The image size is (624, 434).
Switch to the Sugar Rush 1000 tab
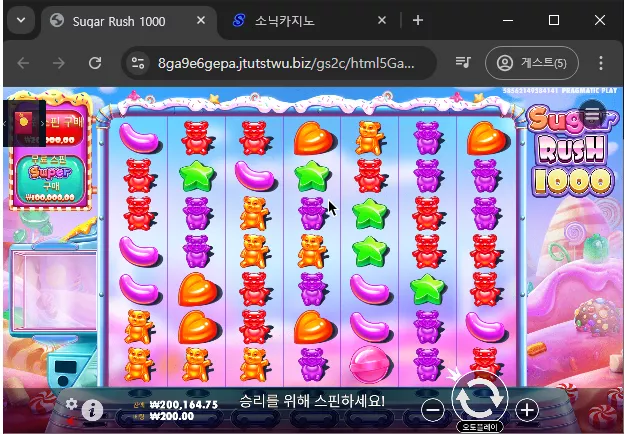(129, 21)
